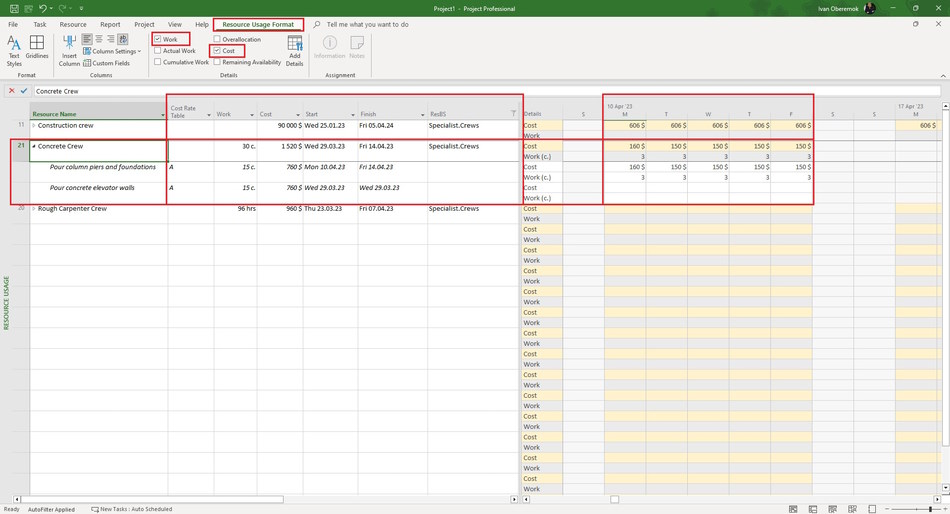The height and width of the screenshot is (514, 950).
Task: Open the Customize Quick Access Toolbar arrow
Action: tap(81, 8)
